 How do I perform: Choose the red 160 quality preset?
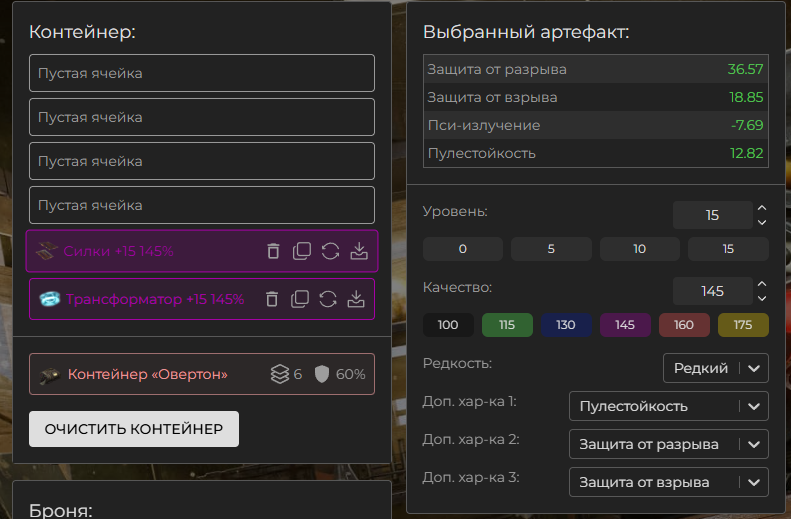[x=684, y=325]
